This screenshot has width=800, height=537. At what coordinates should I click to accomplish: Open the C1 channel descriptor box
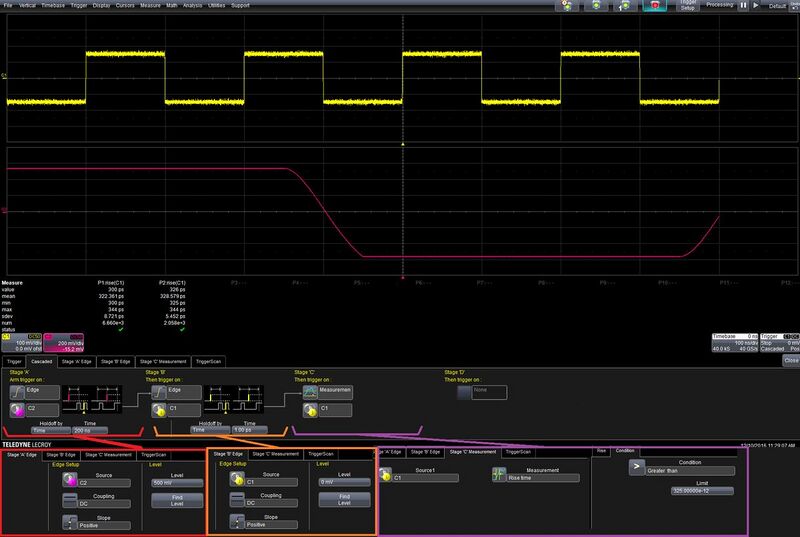point(22,343)
